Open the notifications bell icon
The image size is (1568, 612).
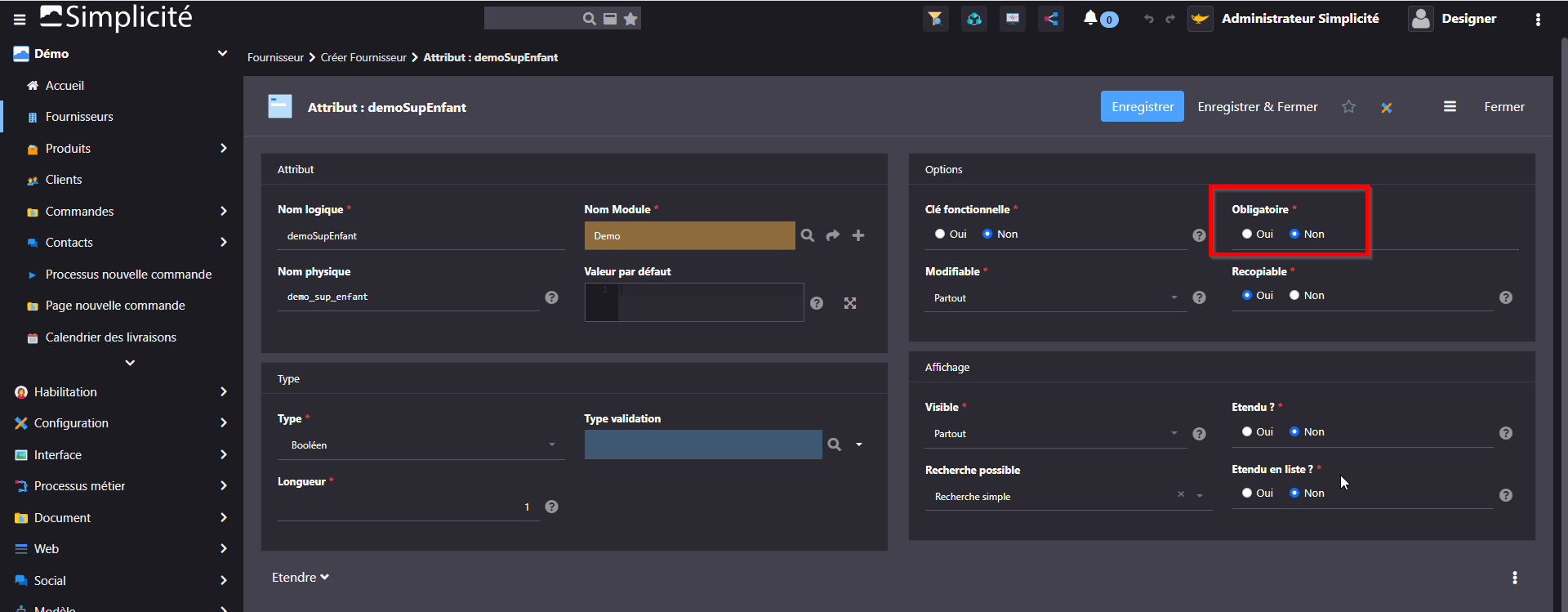1090,18
